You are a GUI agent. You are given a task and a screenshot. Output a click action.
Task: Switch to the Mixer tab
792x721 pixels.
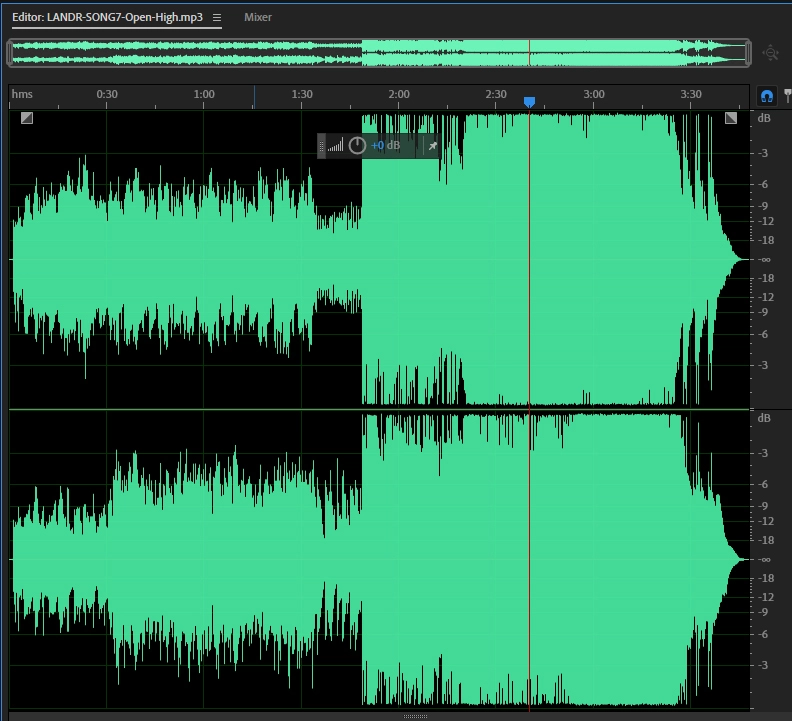coord(258,17)
